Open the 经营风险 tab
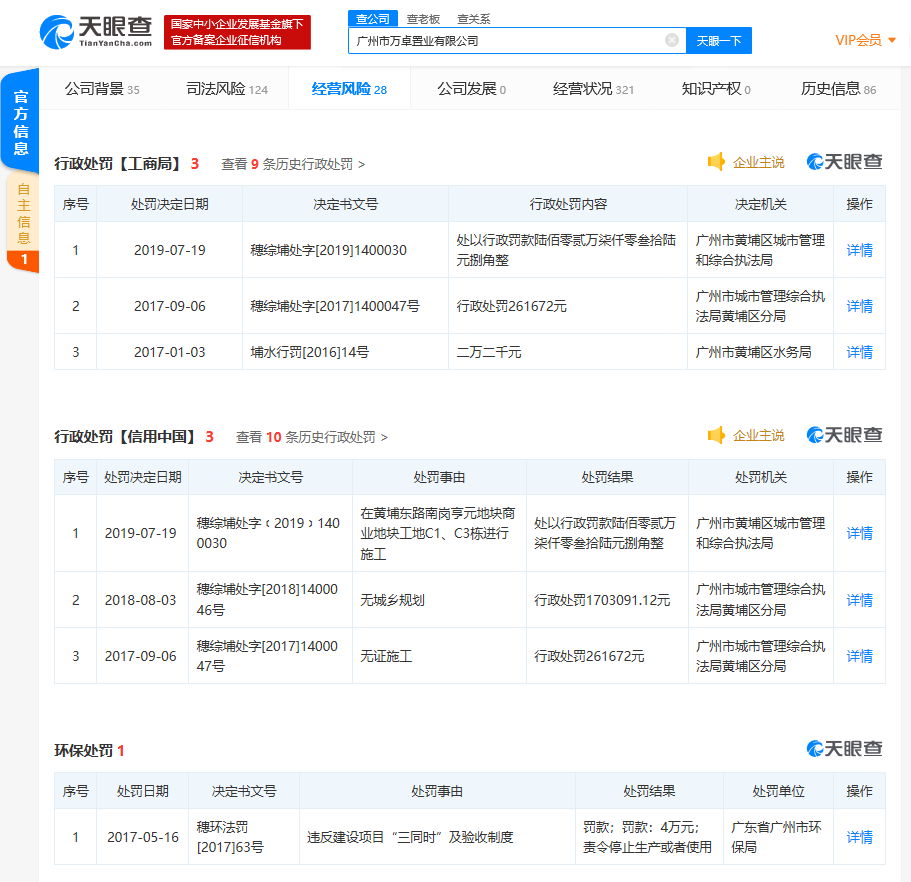Image resolution: width=911 pixels, height=882 pixels. 349,89
